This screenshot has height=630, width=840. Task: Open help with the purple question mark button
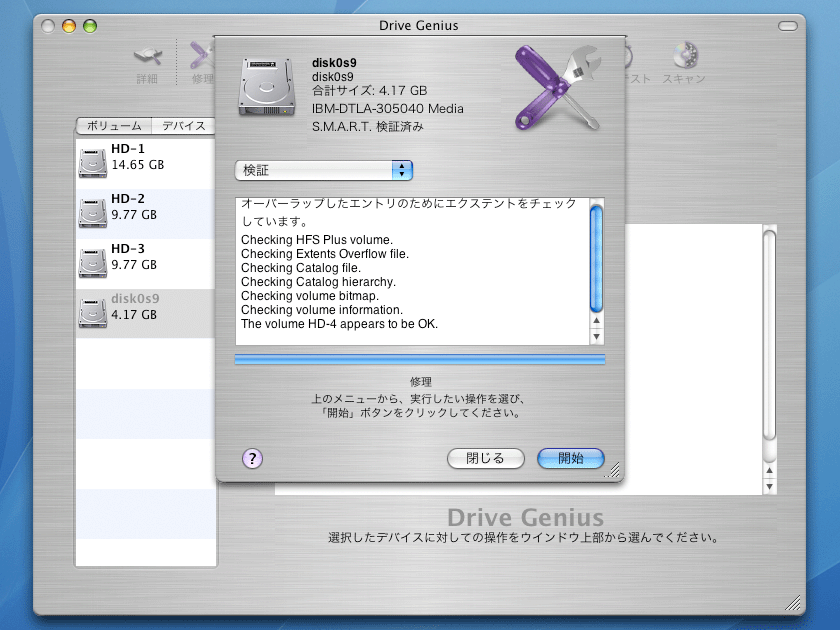pos(252,459)
